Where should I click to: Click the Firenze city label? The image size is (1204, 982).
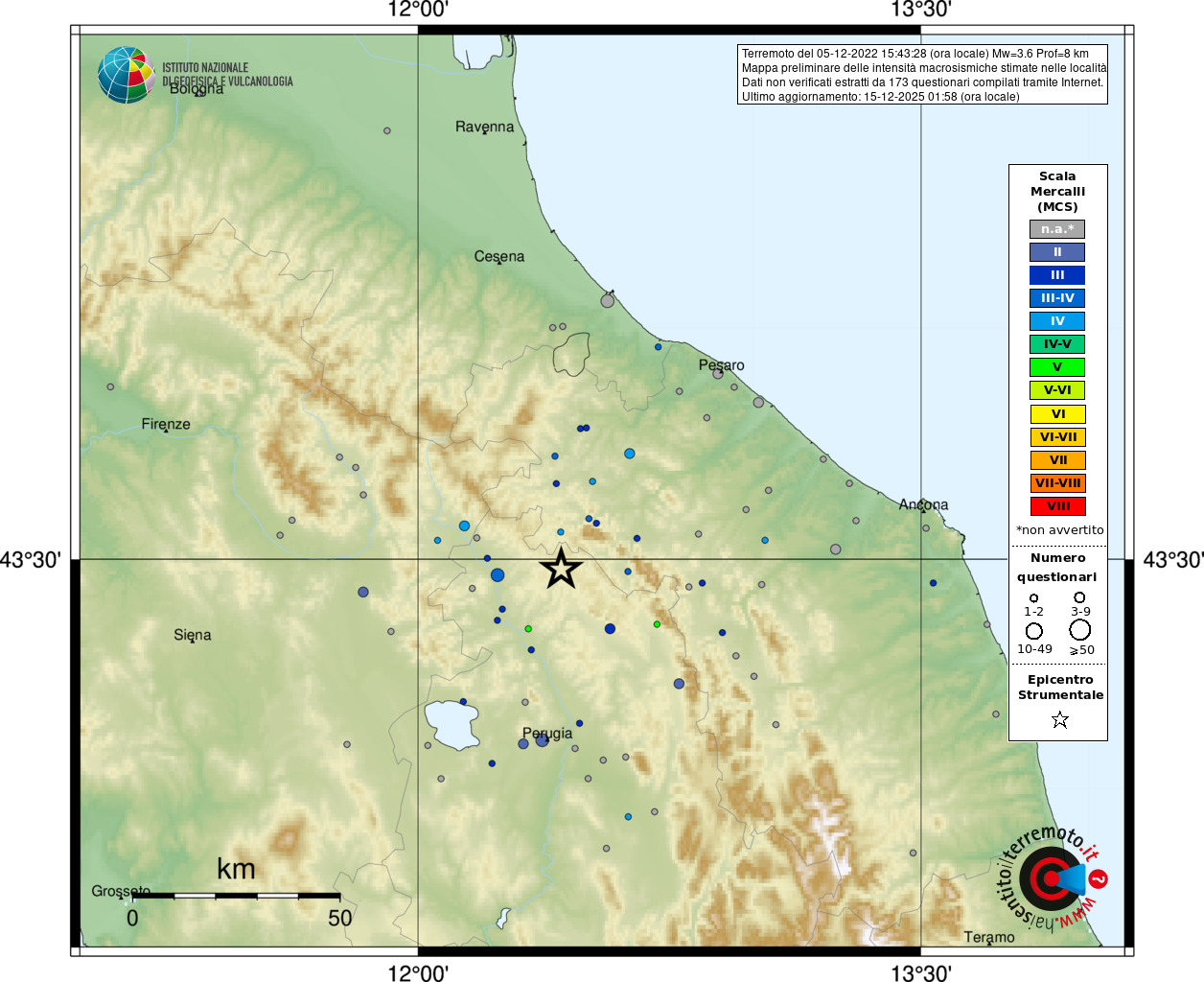coord(166,424)
